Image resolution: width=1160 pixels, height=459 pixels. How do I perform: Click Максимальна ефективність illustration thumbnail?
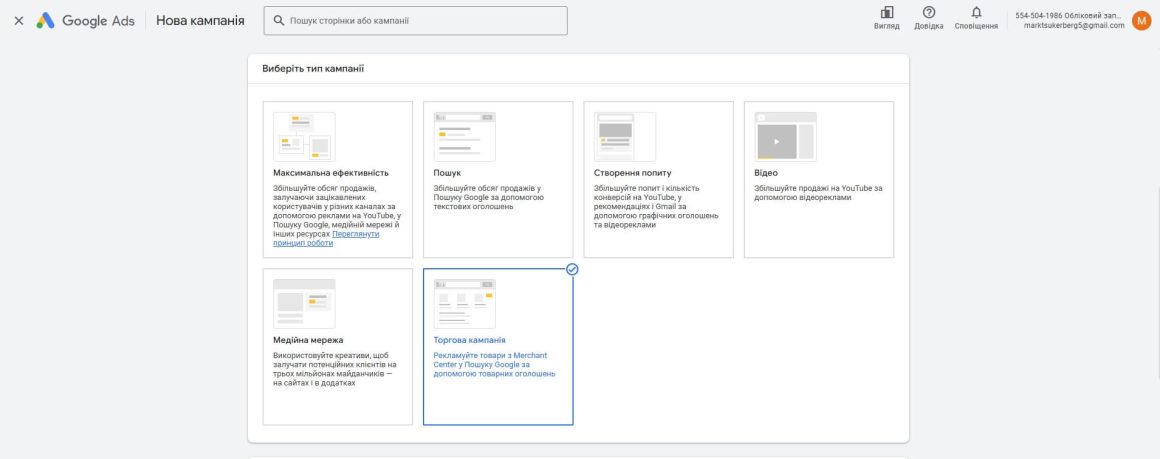pos(304,137)
